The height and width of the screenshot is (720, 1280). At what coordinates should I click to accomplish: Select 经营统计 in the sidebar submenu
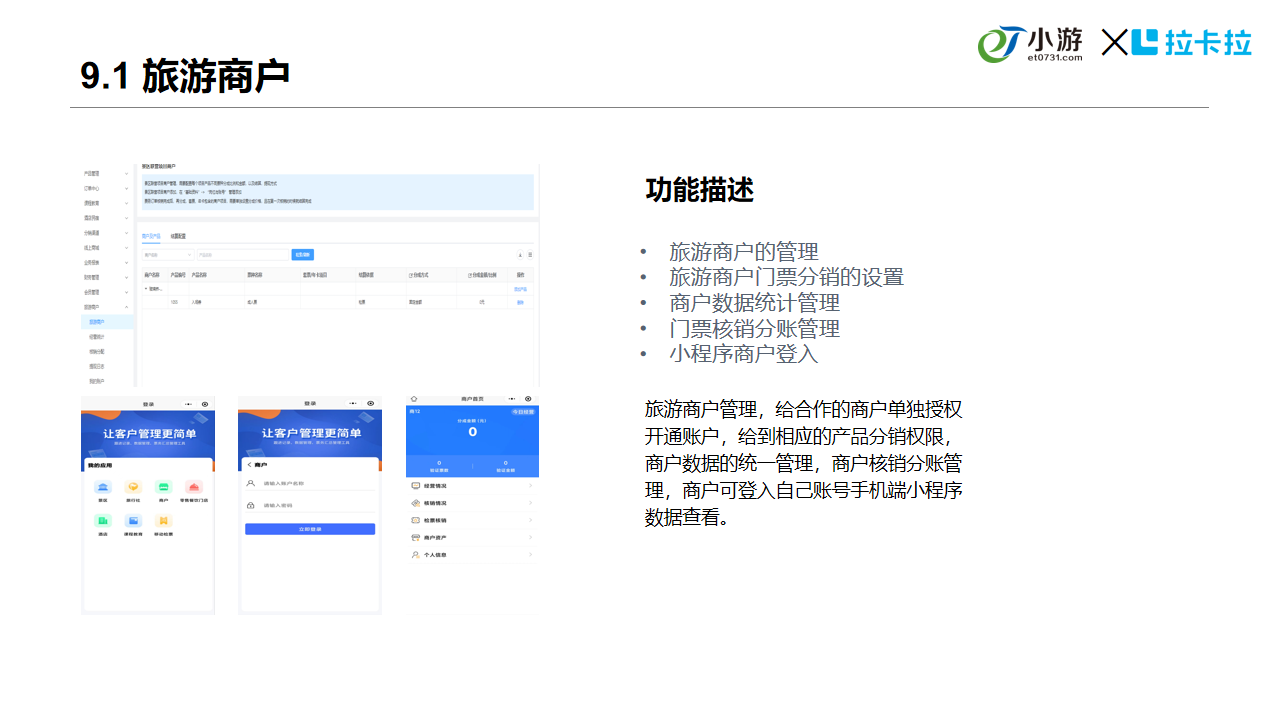(x=97, y=337)
